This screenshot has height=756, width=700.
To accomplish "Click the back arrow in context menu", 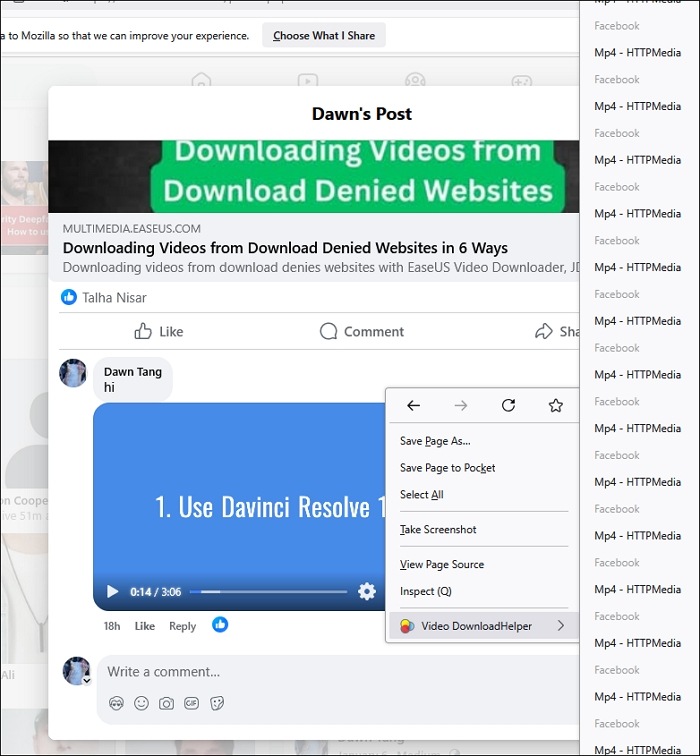I will click(x=413, y=405).
